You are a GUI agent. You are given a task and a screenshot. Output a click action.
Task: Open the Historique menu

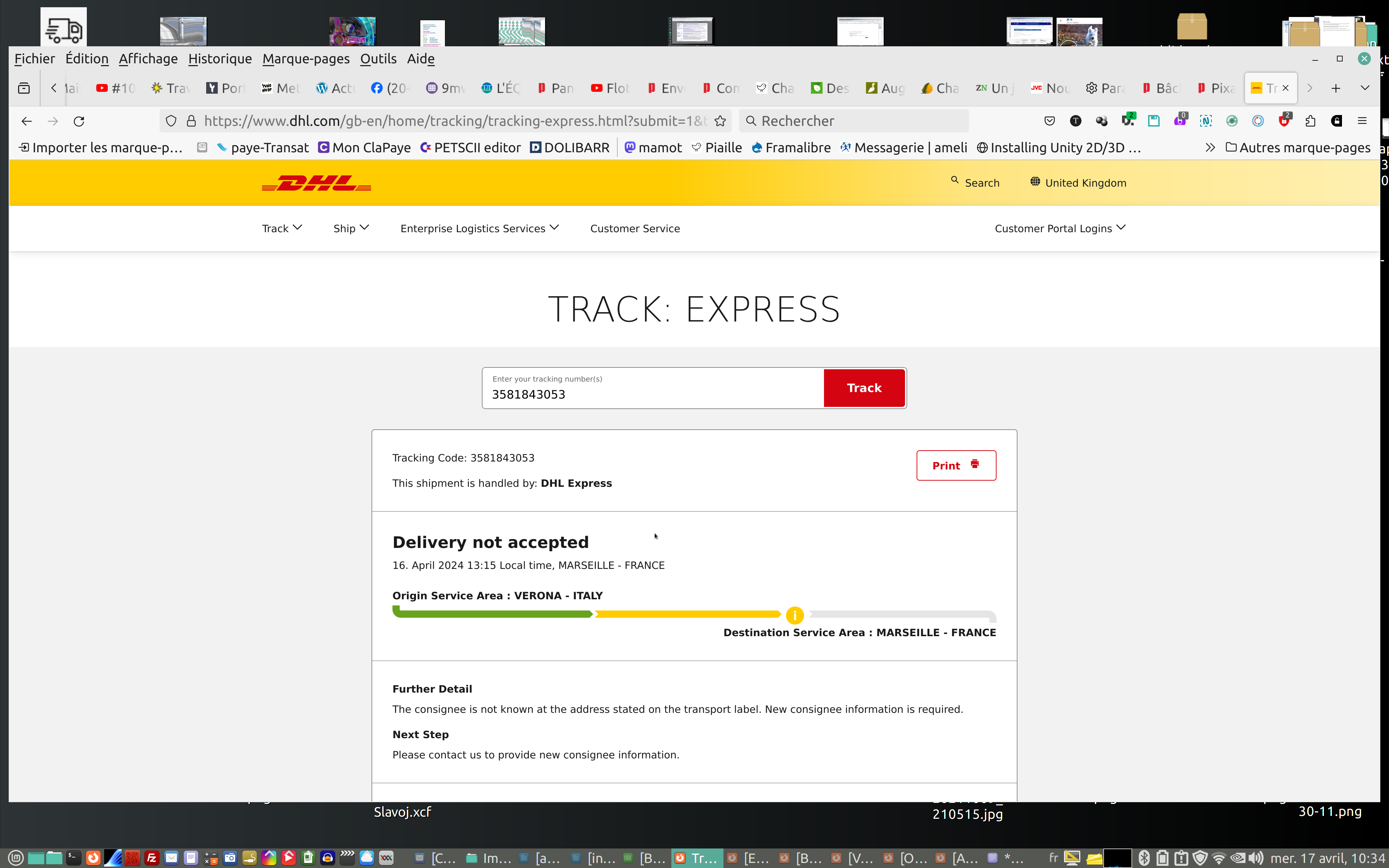220,59
